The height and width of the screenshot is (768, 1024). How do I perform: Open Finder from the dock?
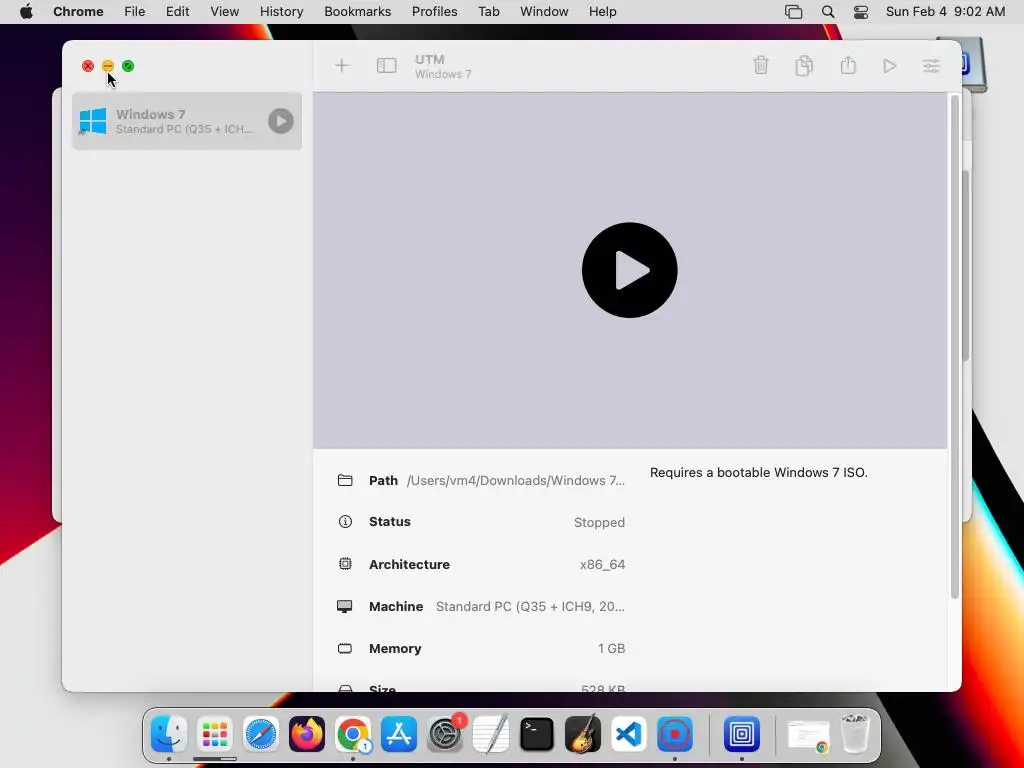coord(168,734)
